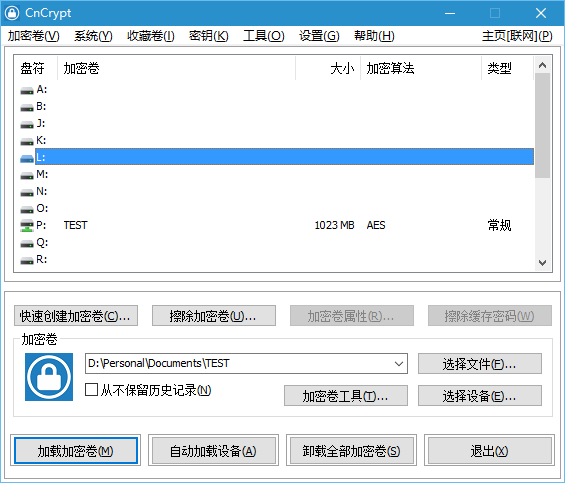565x483 pixels.
Task: Select the drive icon for M:
Action: pyautogui.click(x=27, y=175)
